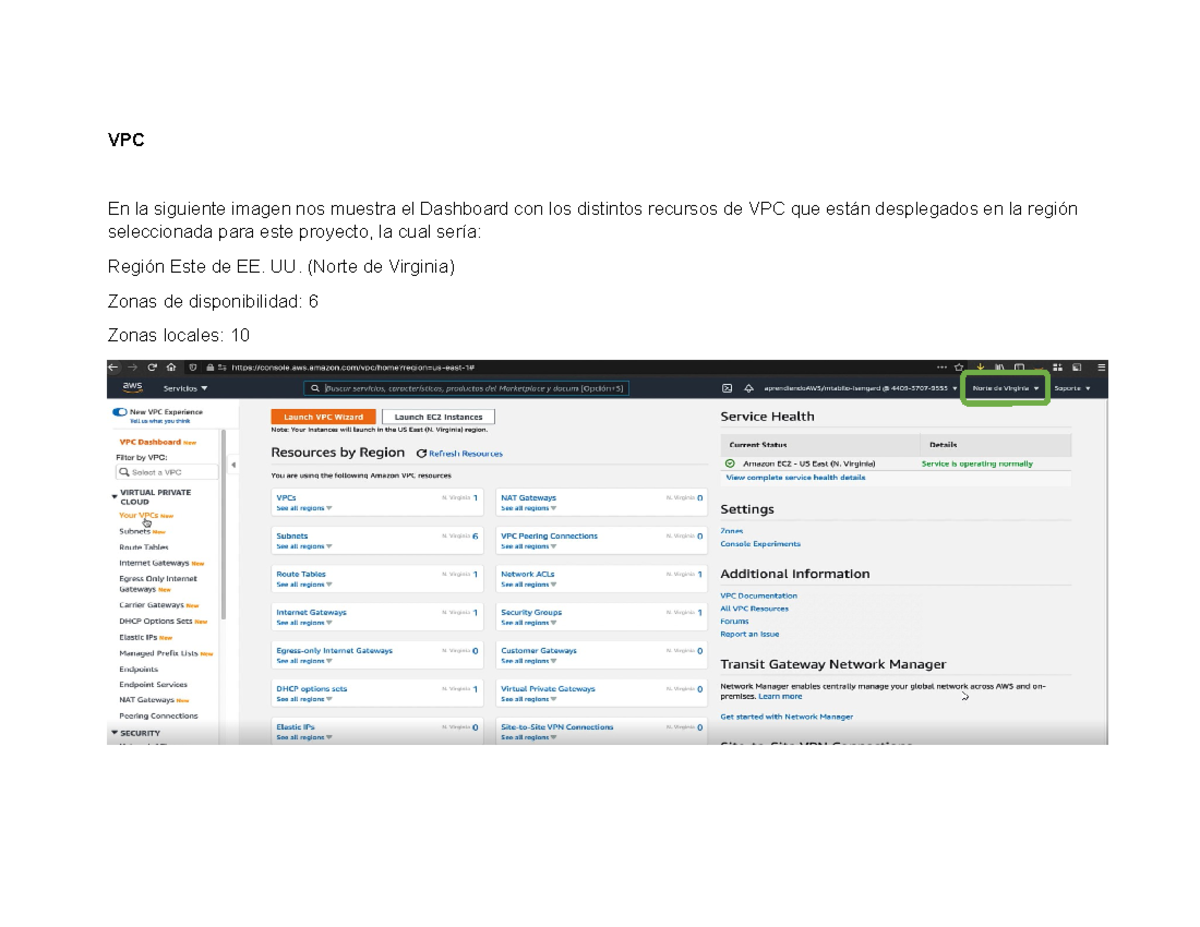
Task: Expand See all regions under NAT Gateways card
Action: click(529, 508)
